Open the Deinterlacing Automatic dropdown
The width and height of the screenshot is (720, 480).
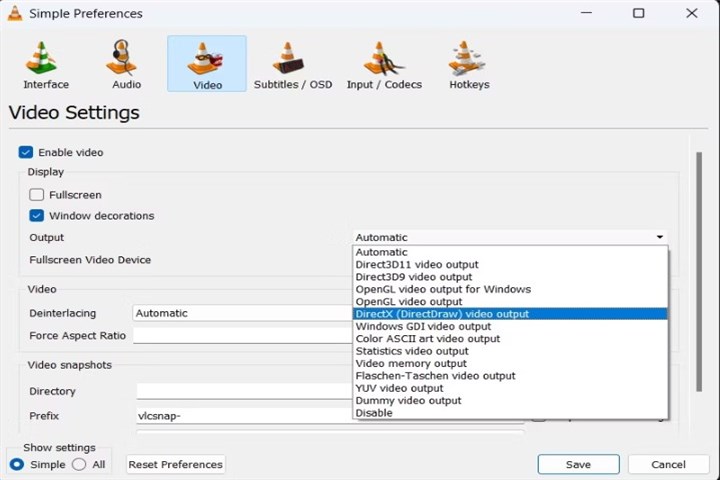click(243, 313)
